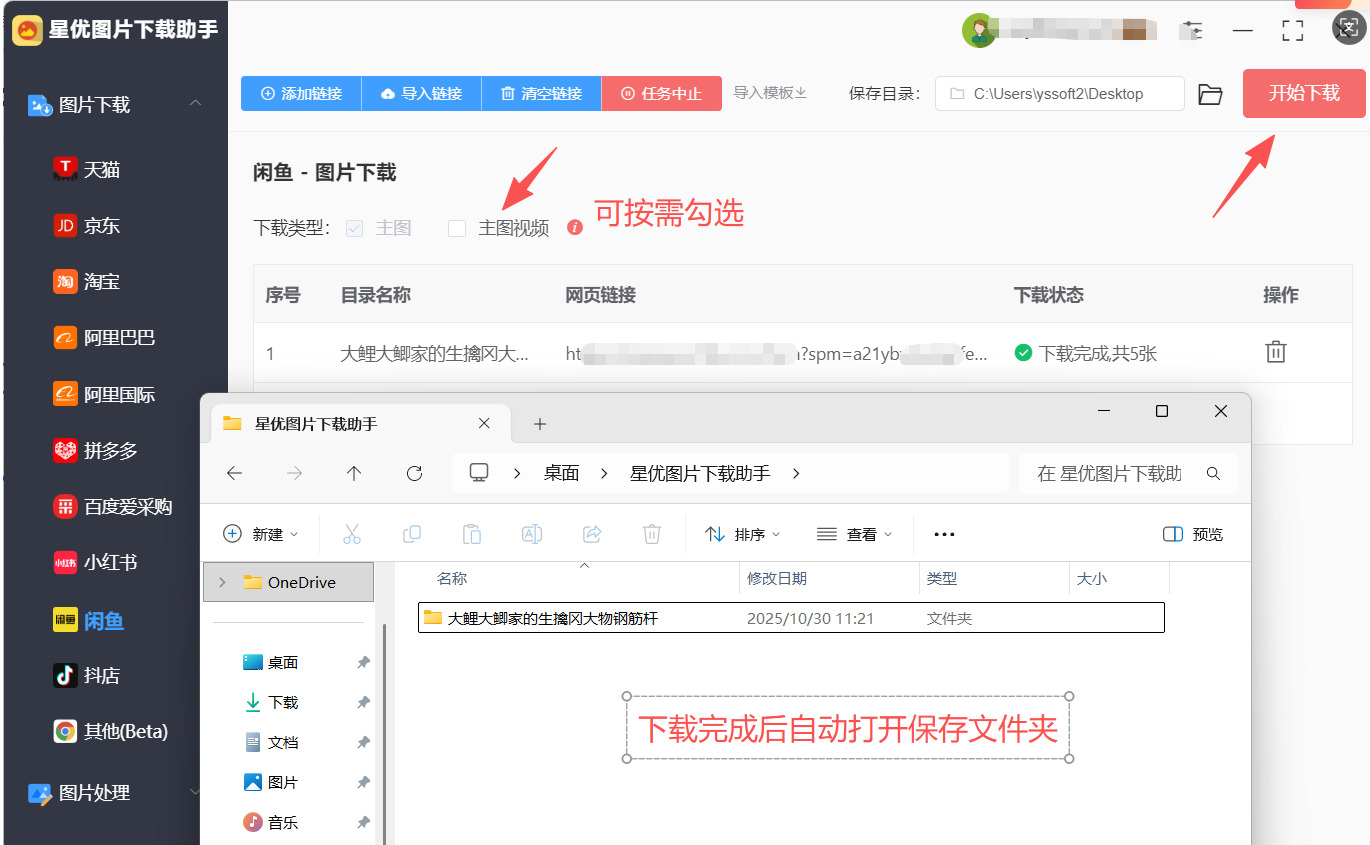Click the Paste icon in Explorer toolbar
Viewport: 1370px width, 845px height.
coord(472,534)
